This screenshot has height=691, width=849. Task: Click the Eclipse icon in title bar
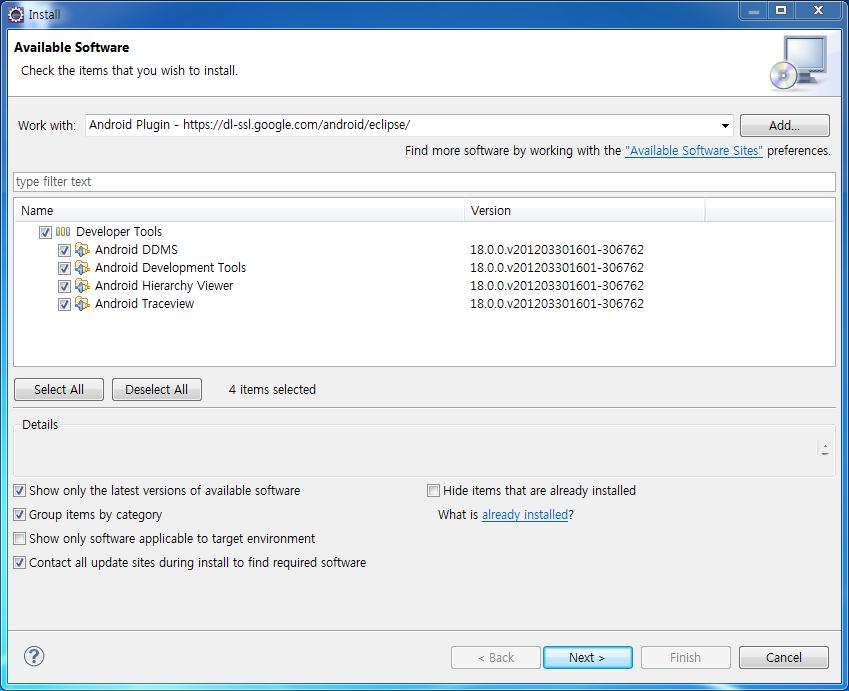[16, 14]
